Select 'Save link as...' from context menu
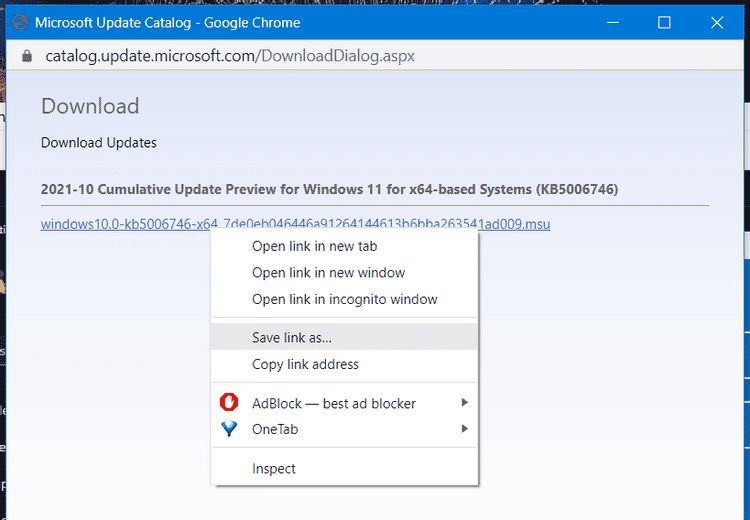The width and height of the screenshot is (750, 520). (x=344, y=337)
